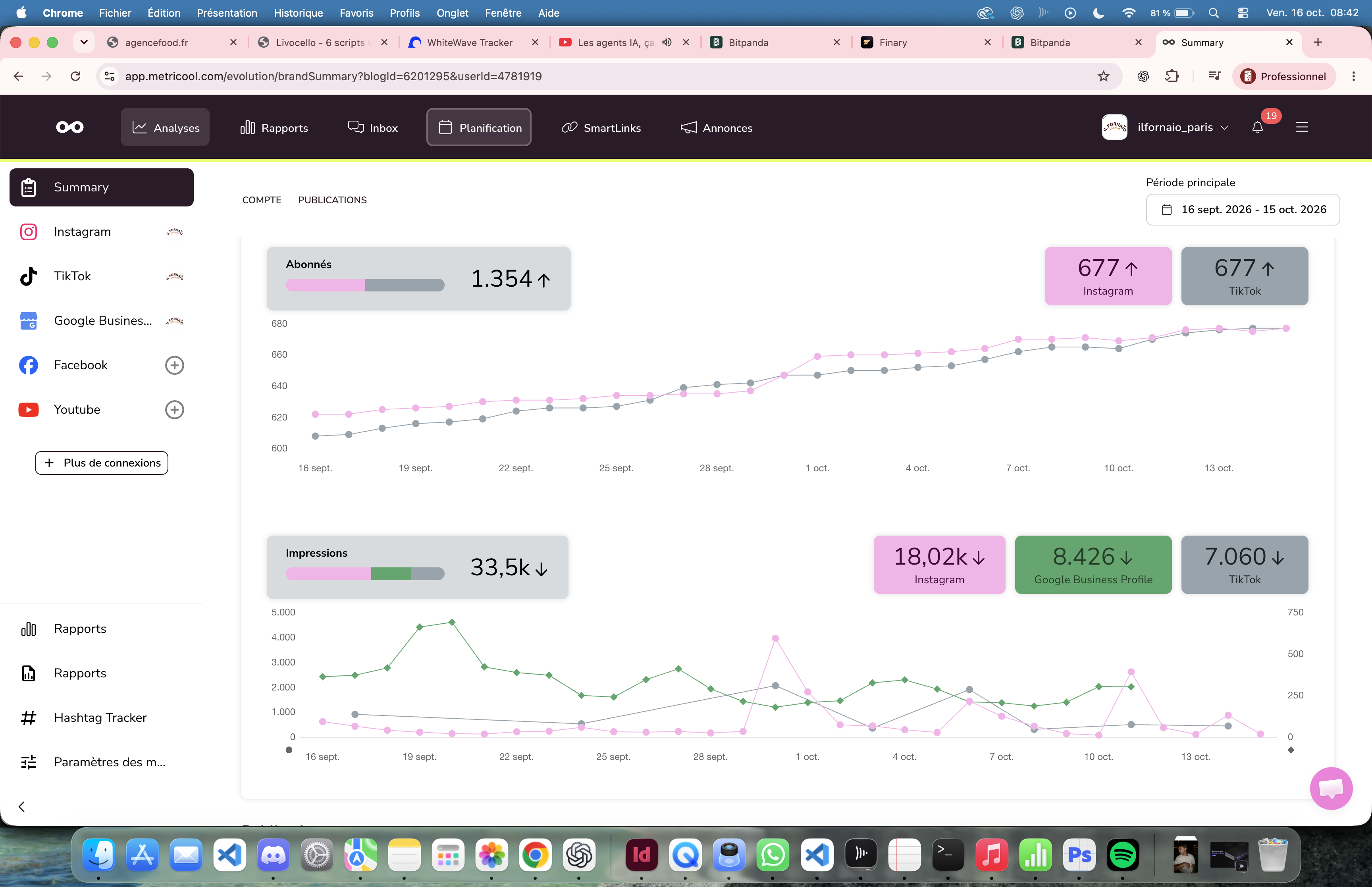Toggle Google Business Profile impressions series
1372x887 pixels.
click(x=1093, y=565)
